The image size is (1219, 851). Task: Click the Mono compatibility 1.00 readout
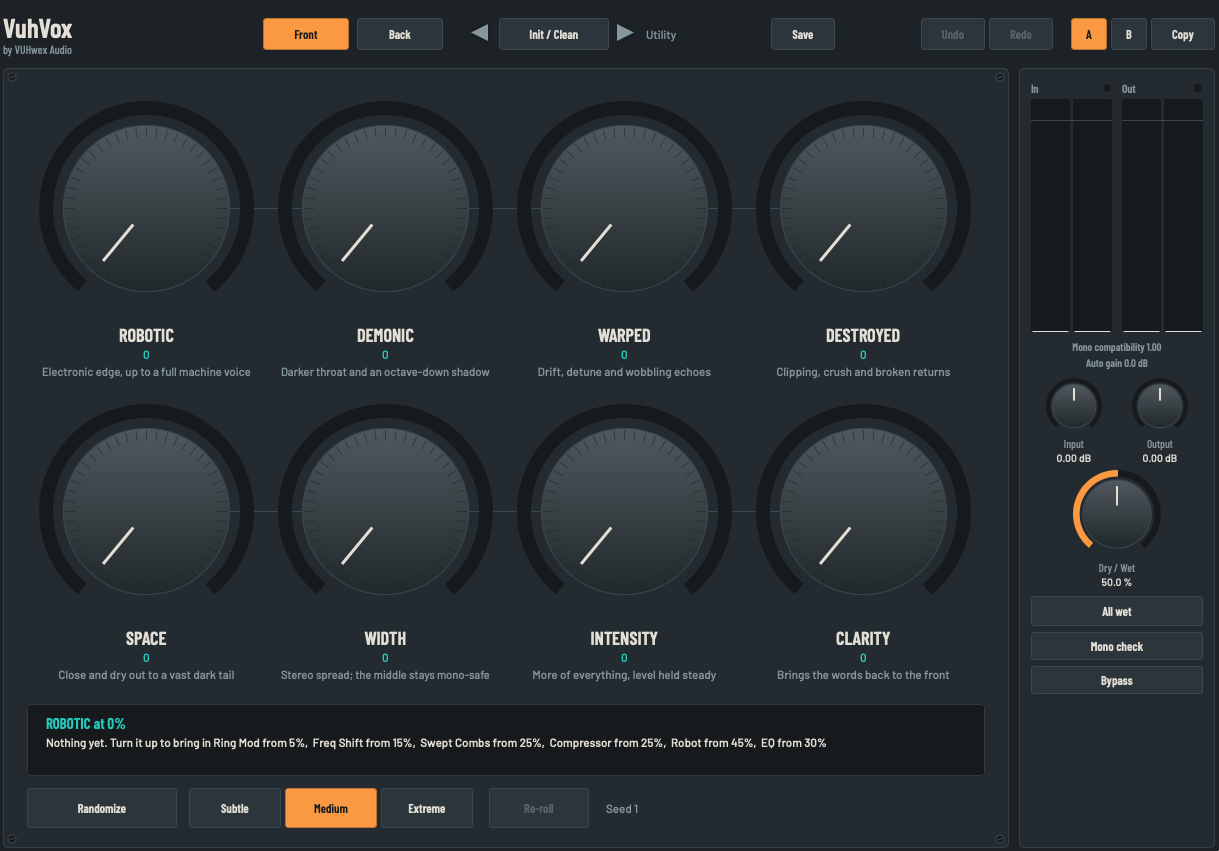coord(1117,347)
